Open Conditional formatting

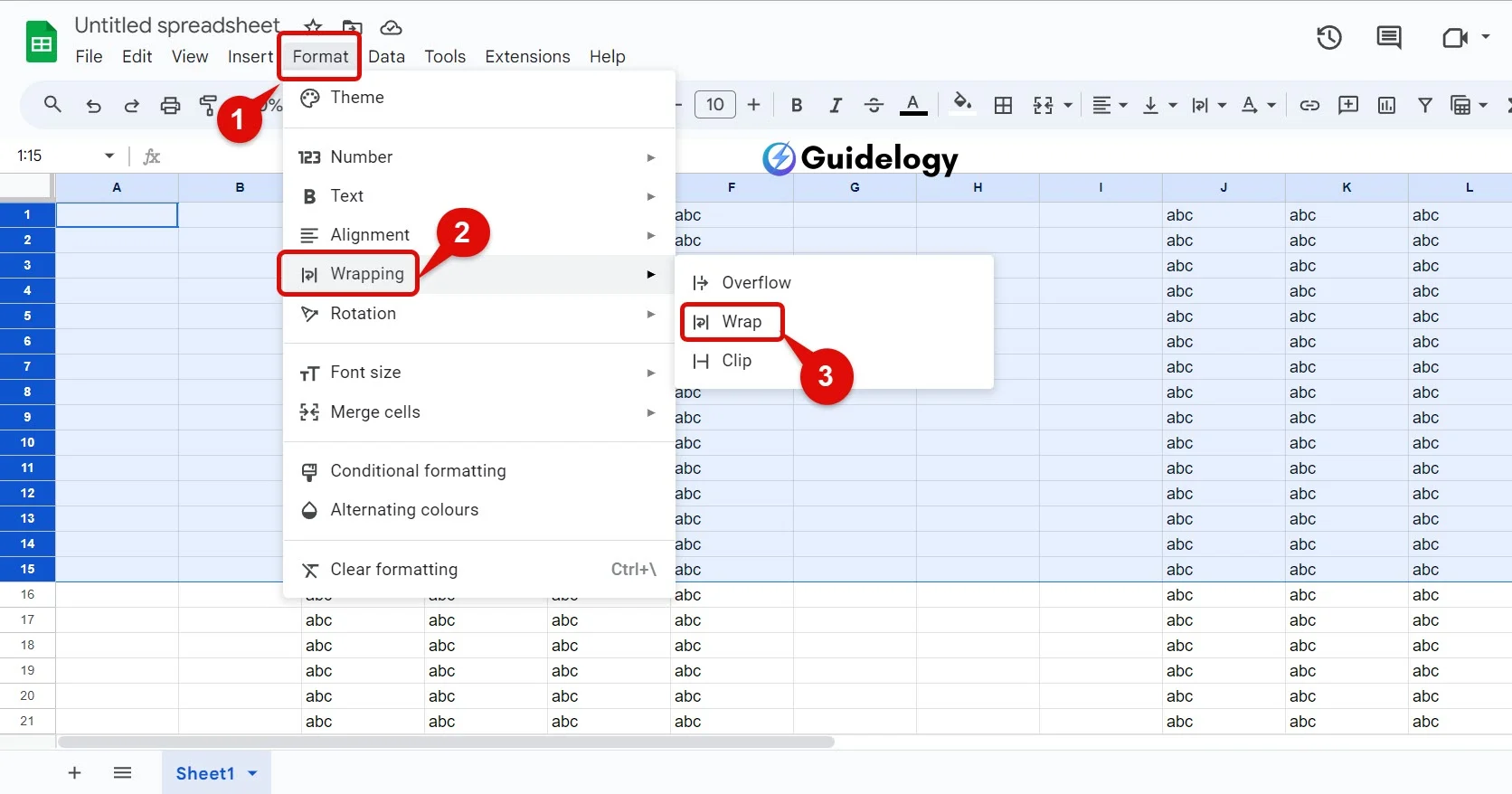[x=479, y=471]
